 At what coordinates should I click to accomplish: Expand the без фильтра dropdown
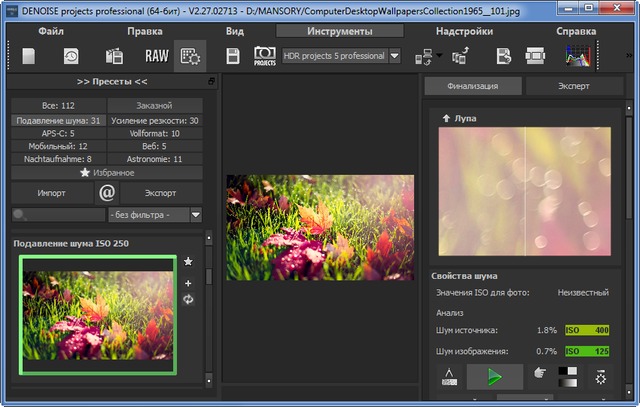[196, 215]
